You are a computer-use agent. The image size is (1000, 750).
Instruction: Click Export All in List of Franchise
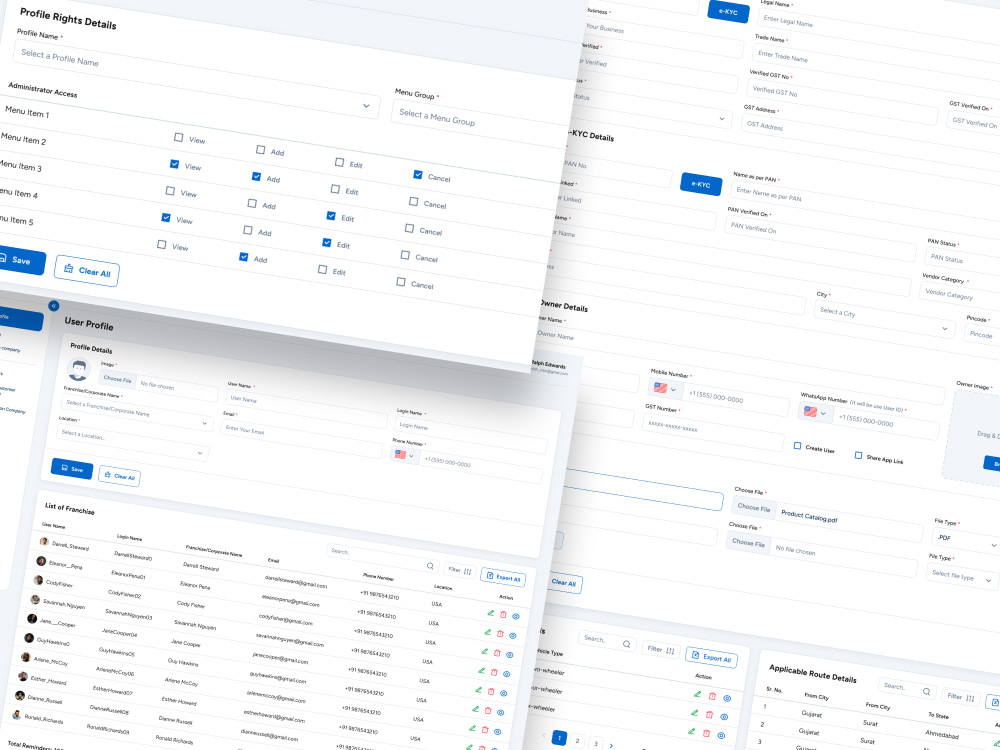click(503, 577)
